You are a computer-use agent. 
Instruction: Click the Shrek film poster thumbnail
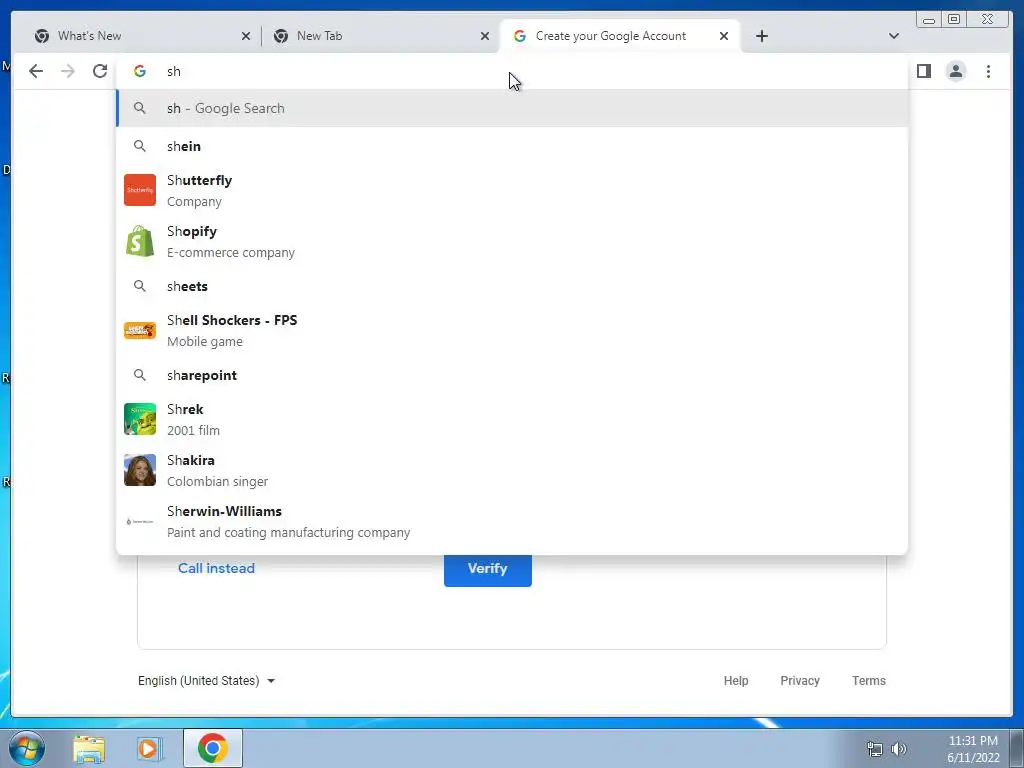[x=140, y=419]
